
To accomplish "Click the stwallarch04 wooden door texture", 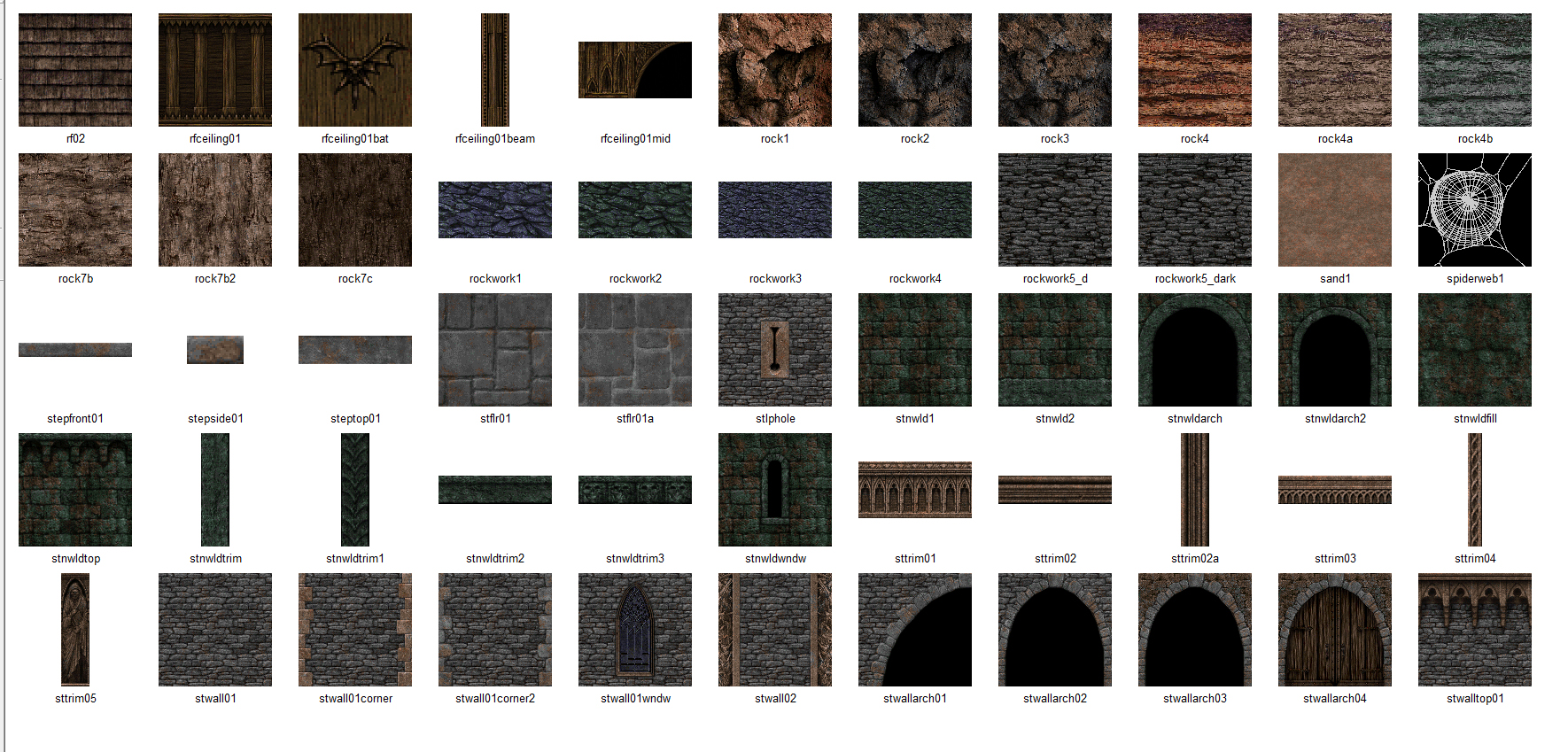I will coord(1335,630).
